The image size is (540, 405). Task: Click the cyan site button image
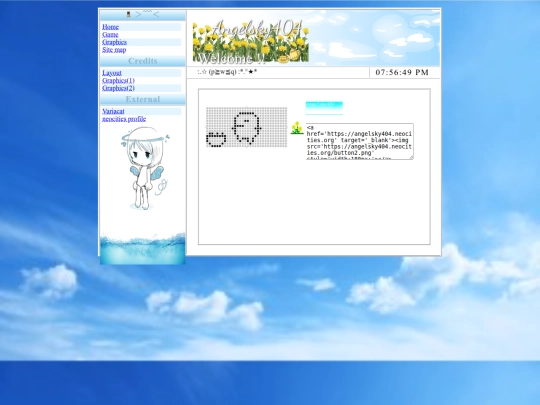[324, 108]
